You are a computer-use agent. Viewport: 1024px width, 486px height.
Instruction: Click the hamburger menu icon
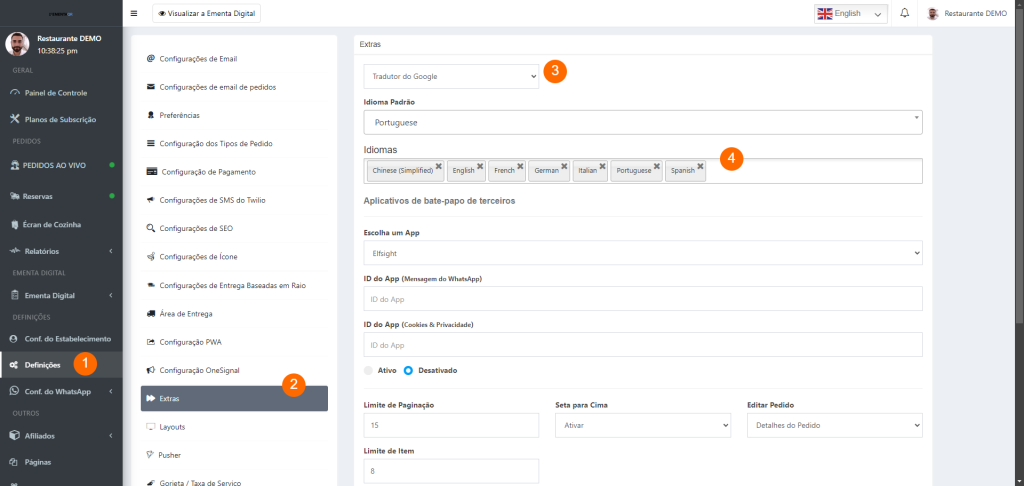tap(134, 14)
